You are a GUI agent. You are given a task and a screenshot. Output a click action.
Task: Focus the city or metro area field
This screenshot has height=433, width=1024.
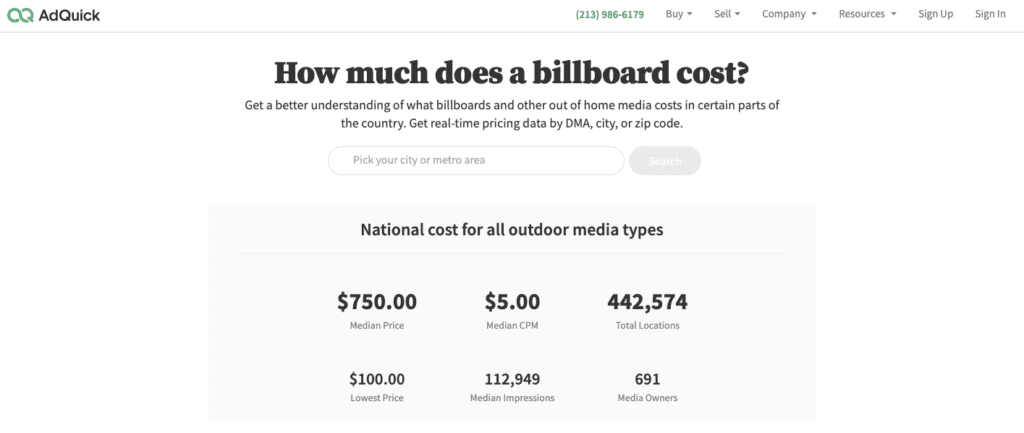click(476, 160)
